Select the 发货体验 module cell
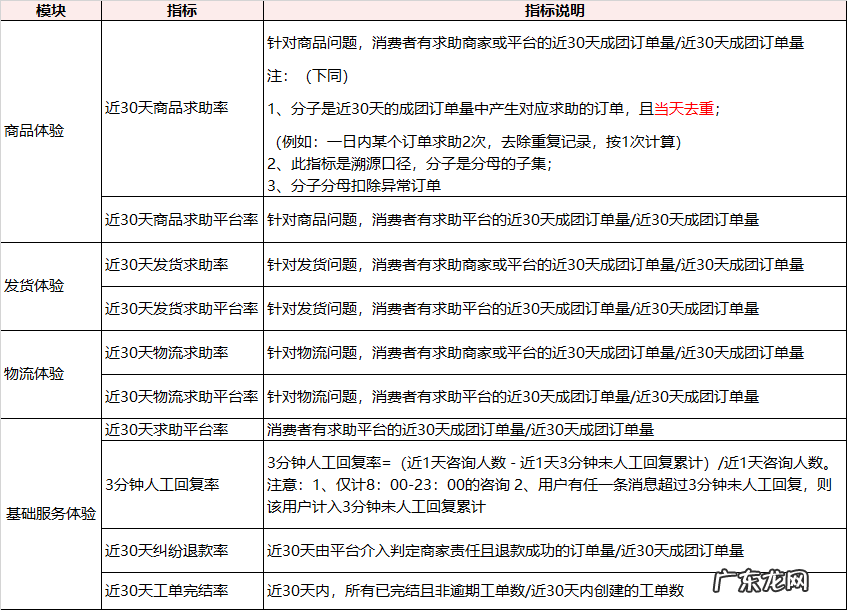This screenshot has height=610, width=847. [x=33, y=284]
